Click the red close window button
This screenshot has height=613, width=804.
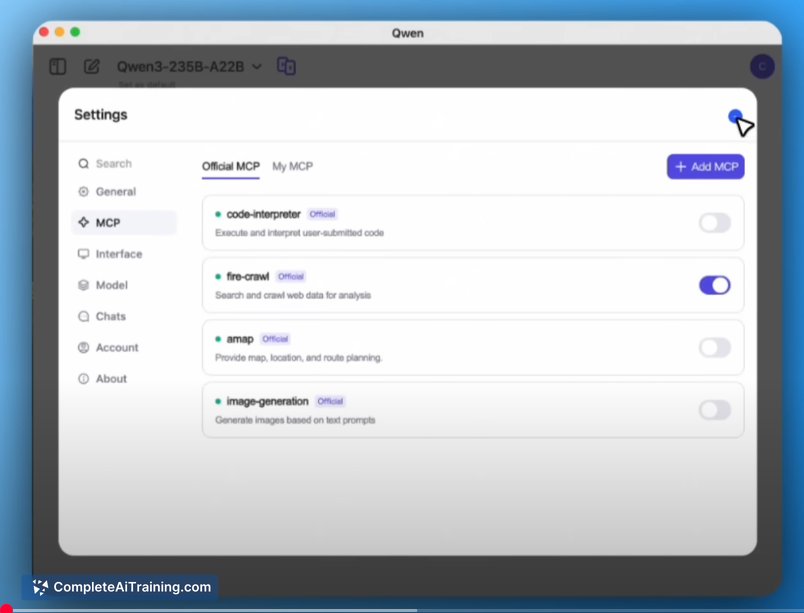click(x=44, y=32)
